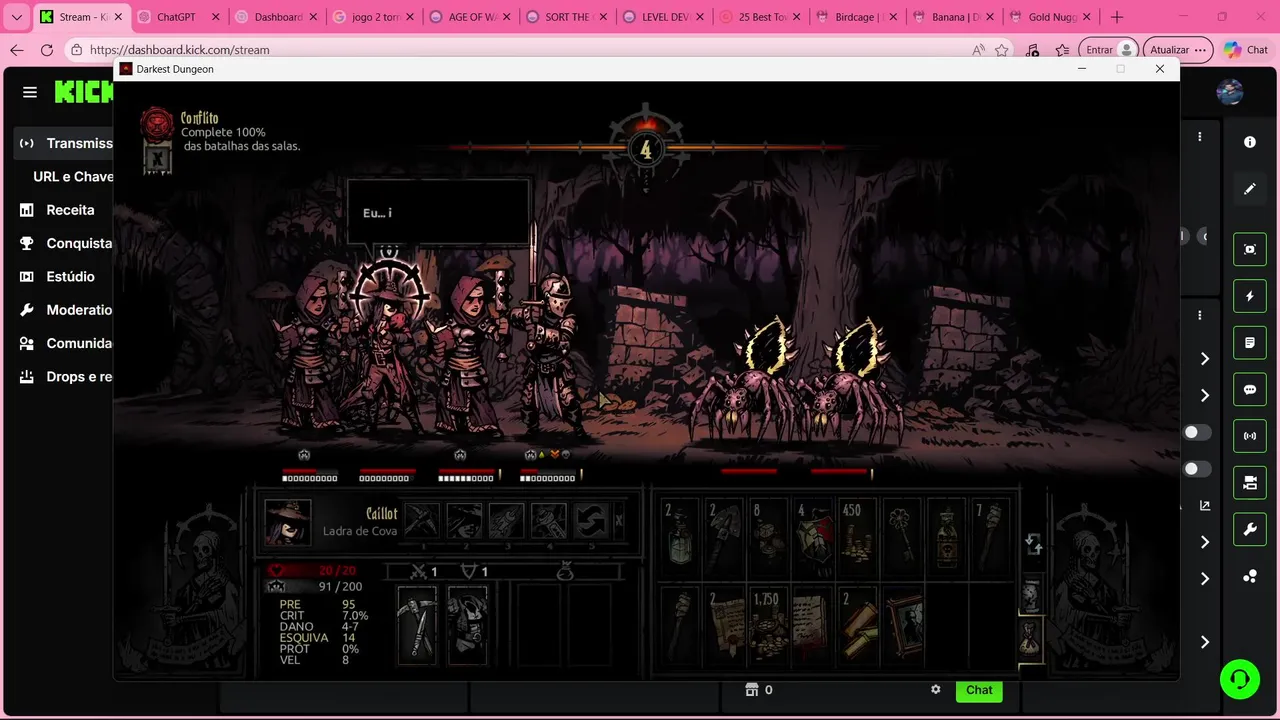The height and width of the screenshot is (720, 1280).
Task: Click the note document icon in right toolbar
Action: [x=1250, y=343]
